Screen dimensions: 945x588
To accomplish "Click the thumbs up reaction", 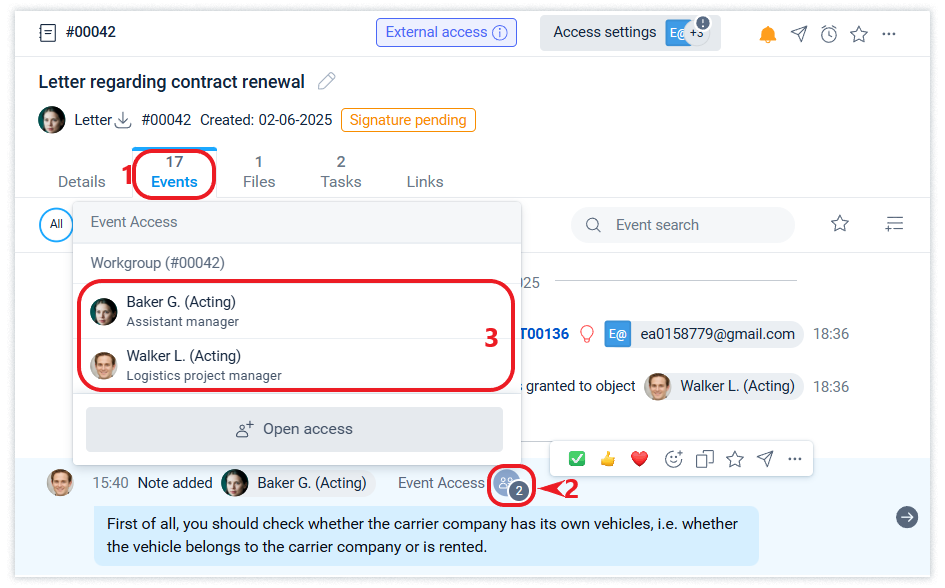I will [x=607, y=459].
